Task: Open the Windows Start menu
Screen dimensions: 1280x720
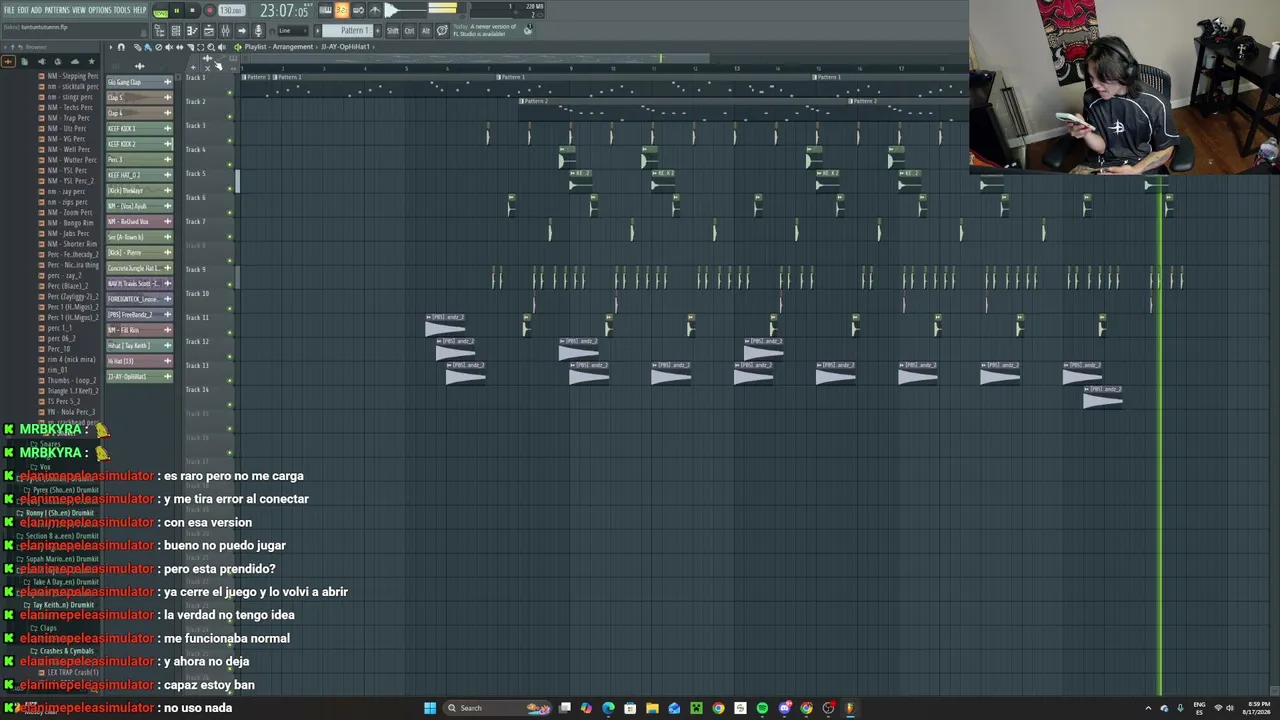Action: click(x=430, y=708)
